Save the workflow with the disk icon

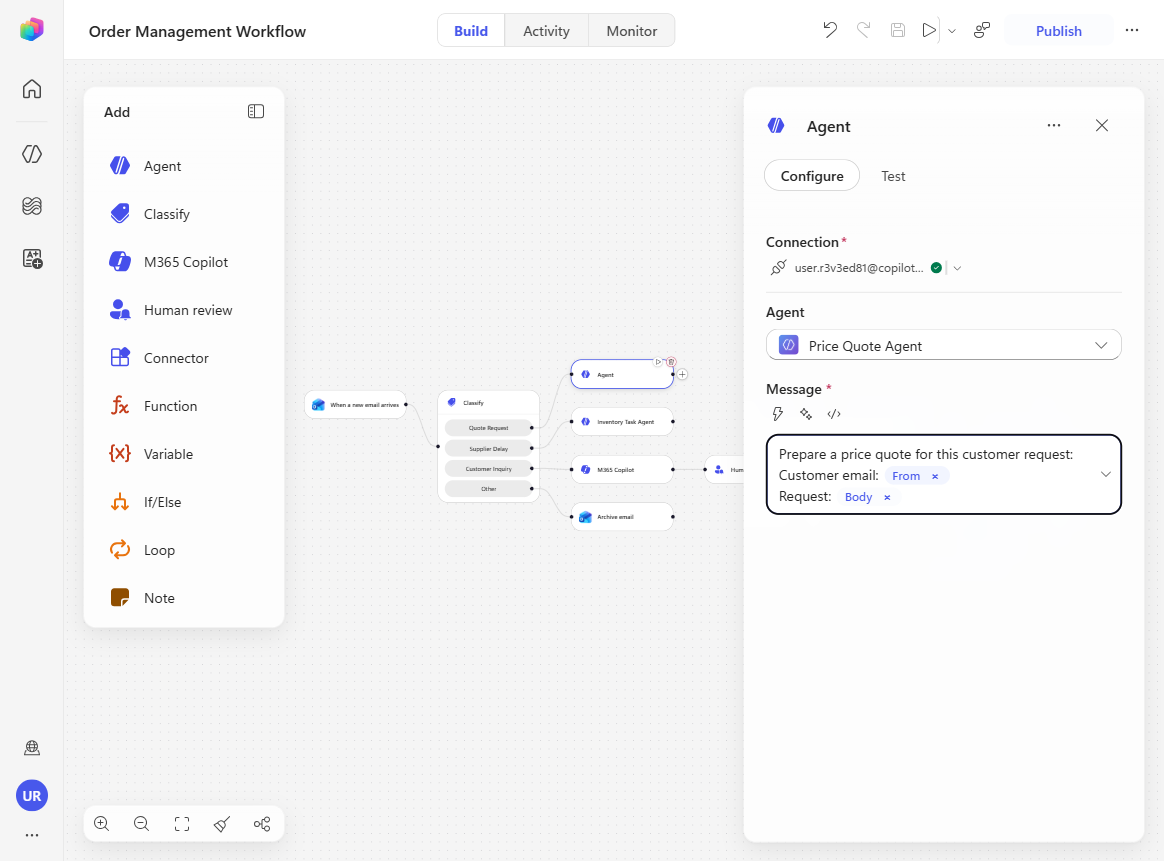tap(897, 30)
